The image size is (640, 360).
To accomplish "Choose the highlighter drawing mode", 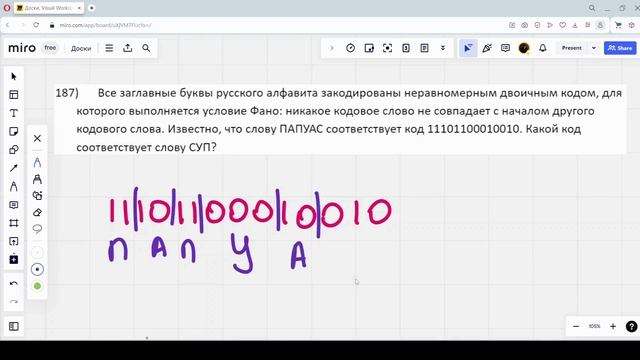I will (x=37, y=179).
